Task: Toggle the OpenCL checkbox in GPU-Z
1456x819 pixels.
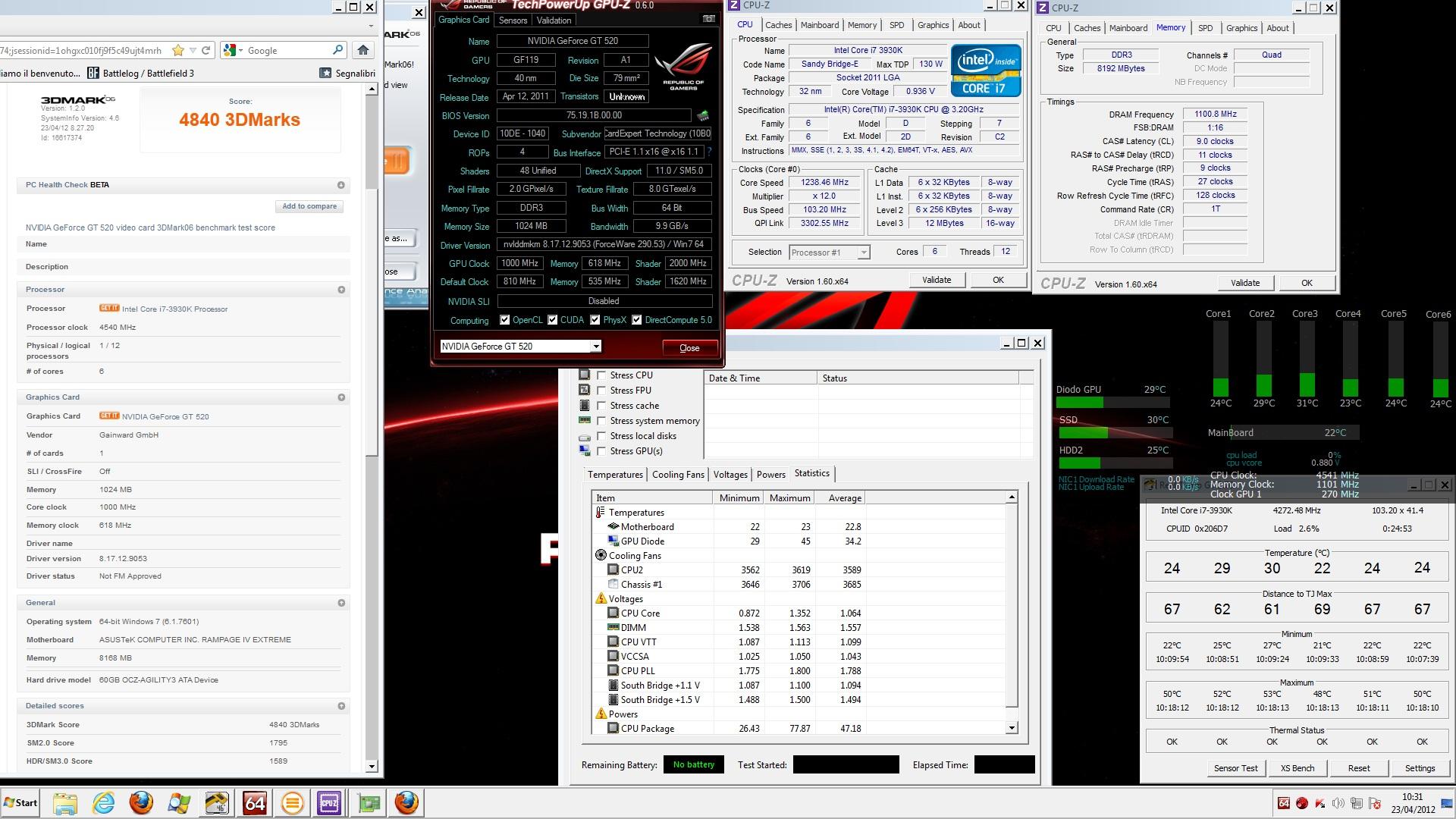Action: click(x=504, y=320)
